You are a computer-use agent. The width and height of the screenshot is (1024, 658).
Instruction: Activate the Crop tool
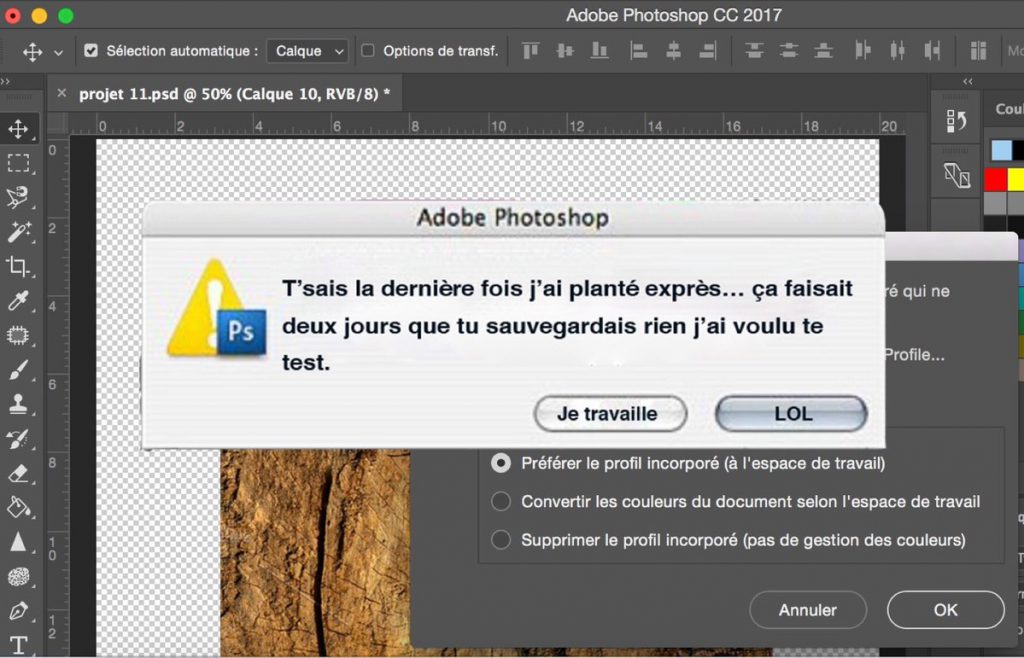(x=18, y=266)
